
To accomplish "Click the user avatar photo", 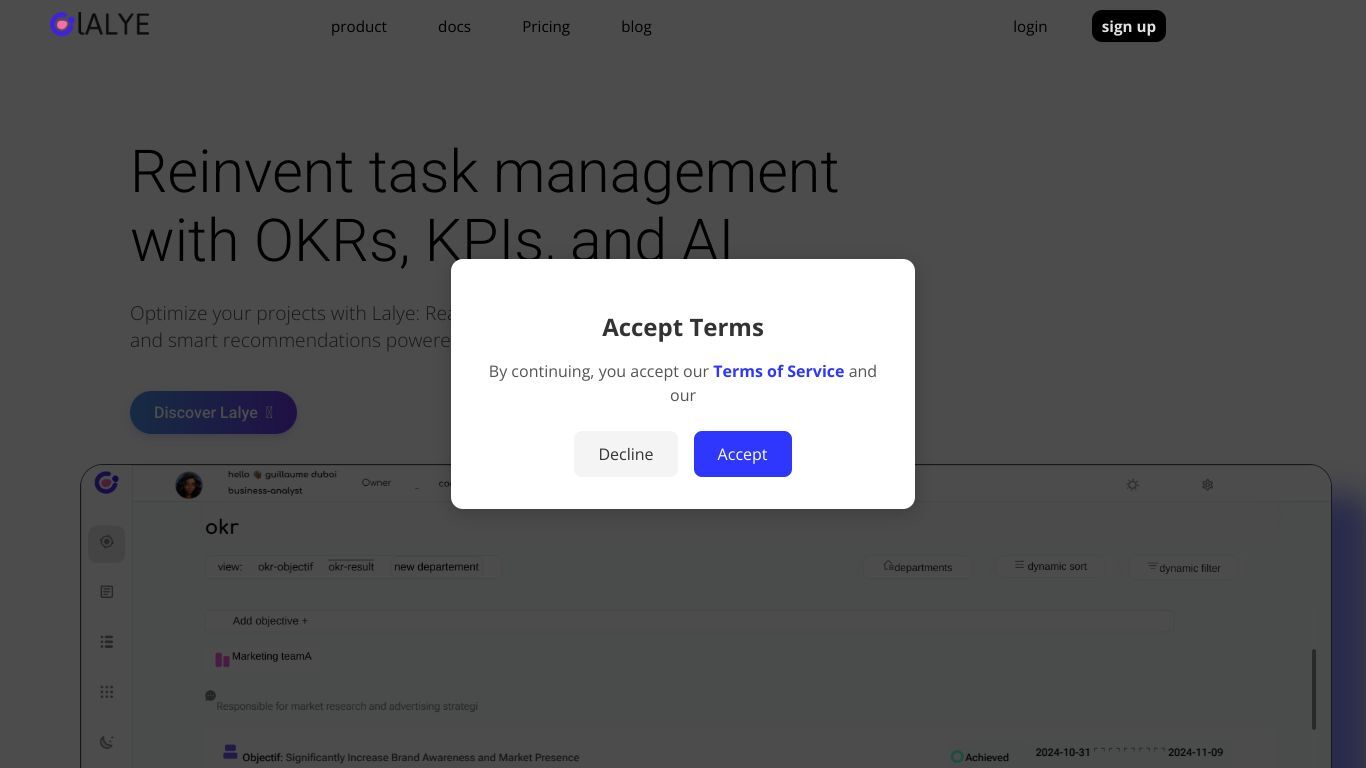I will (x=189, y=485).
